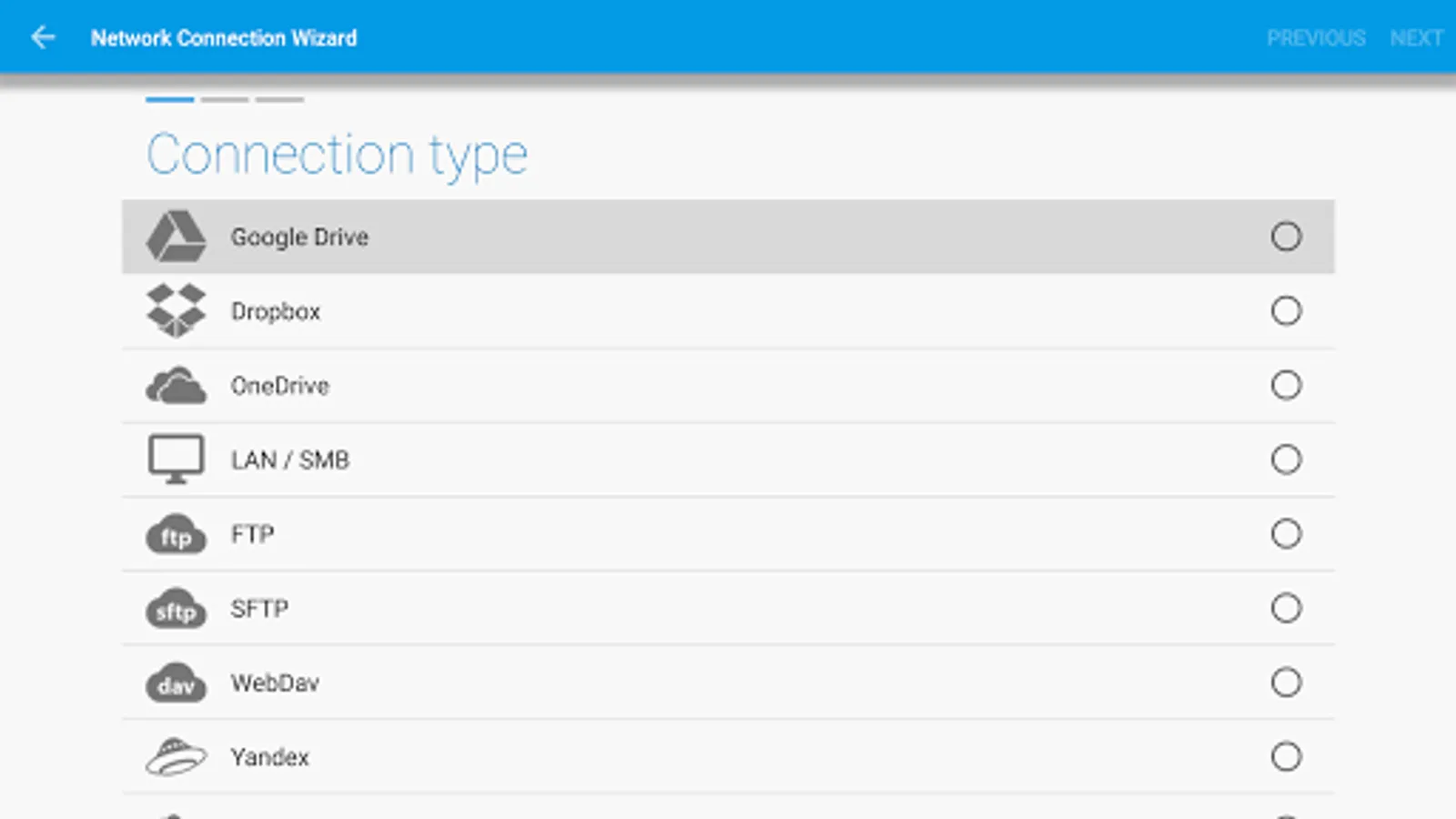Click the FTP cloud icon
The image size is (1456, 819).
[176, 535]
